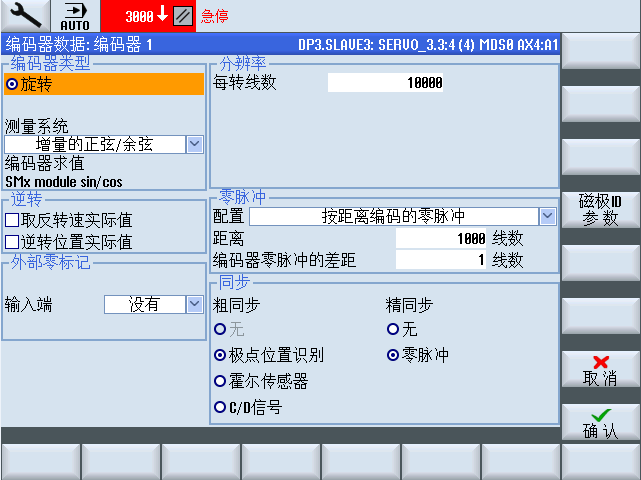641x480 pixels.
Task: Select C/D信号 coarse sync option
Action: [220, 407]
